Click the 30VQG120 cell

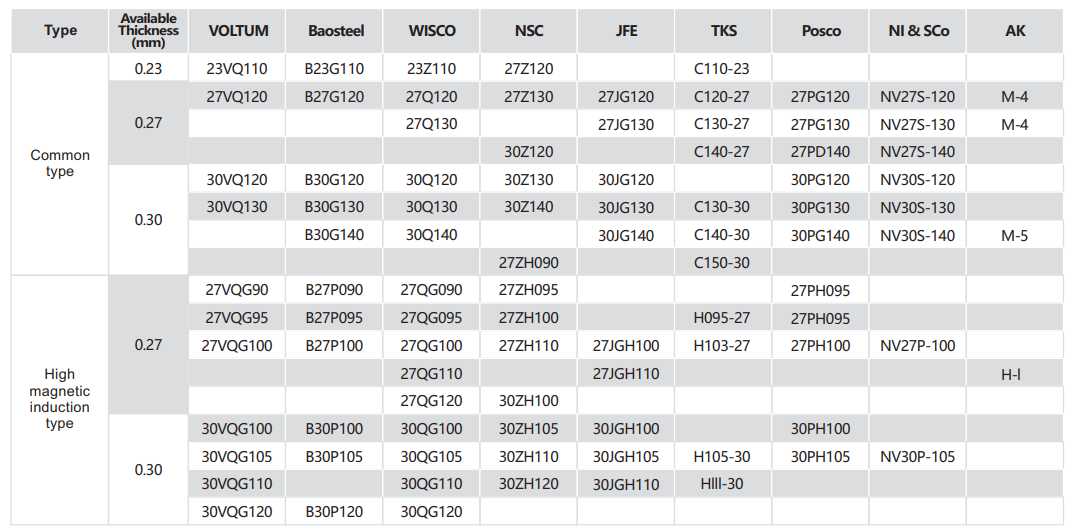pyautogui.click(x=238, y=512)
